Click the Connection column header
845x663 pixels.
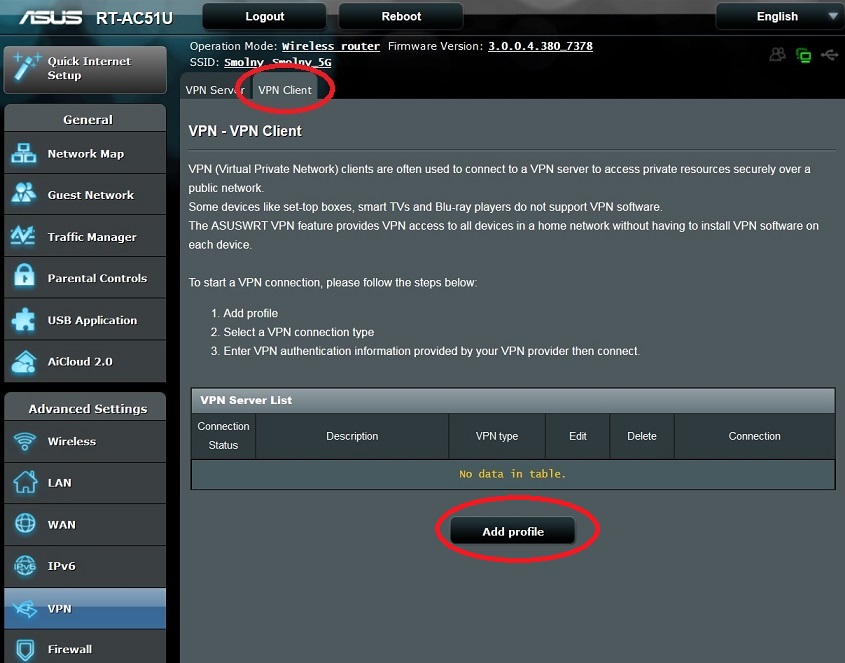tap(754, 436)
